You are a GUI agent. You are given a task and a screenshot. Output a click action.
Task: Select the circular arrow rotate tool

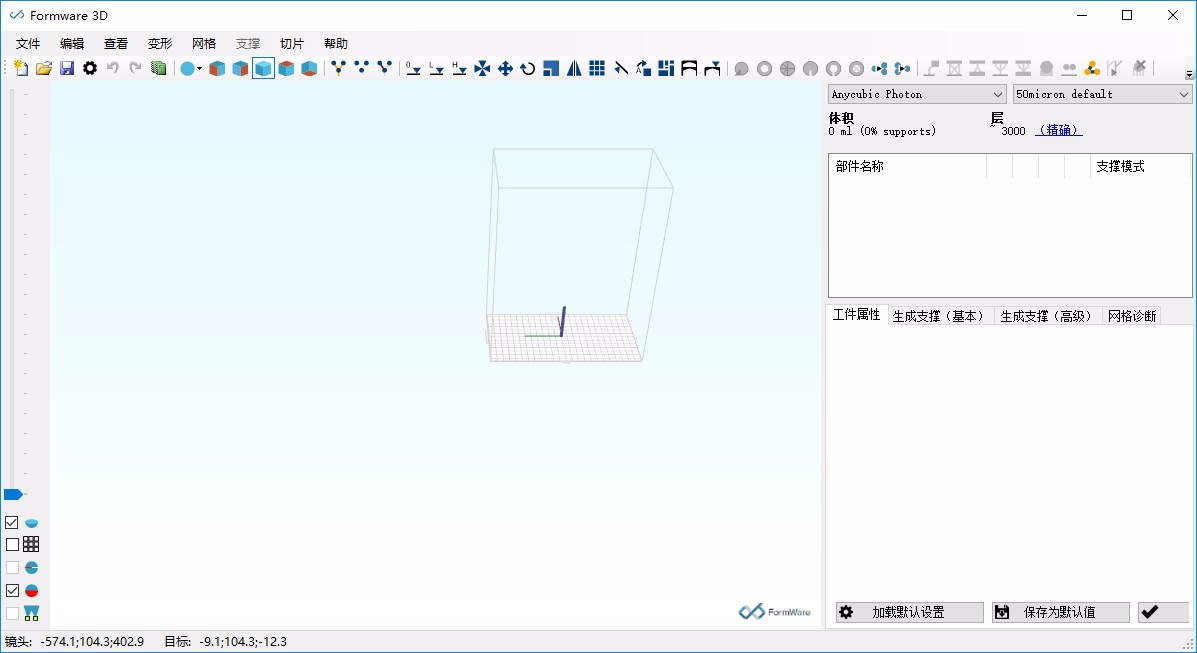[528, 69]
